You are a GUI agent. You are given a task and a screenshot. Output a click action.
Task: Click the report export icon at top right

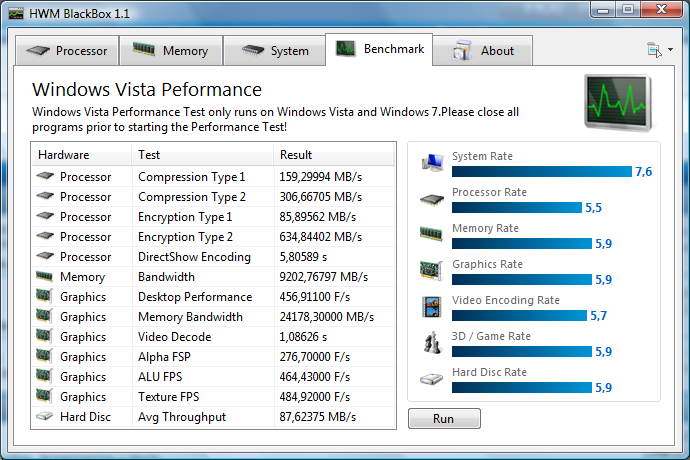(654, 50)
